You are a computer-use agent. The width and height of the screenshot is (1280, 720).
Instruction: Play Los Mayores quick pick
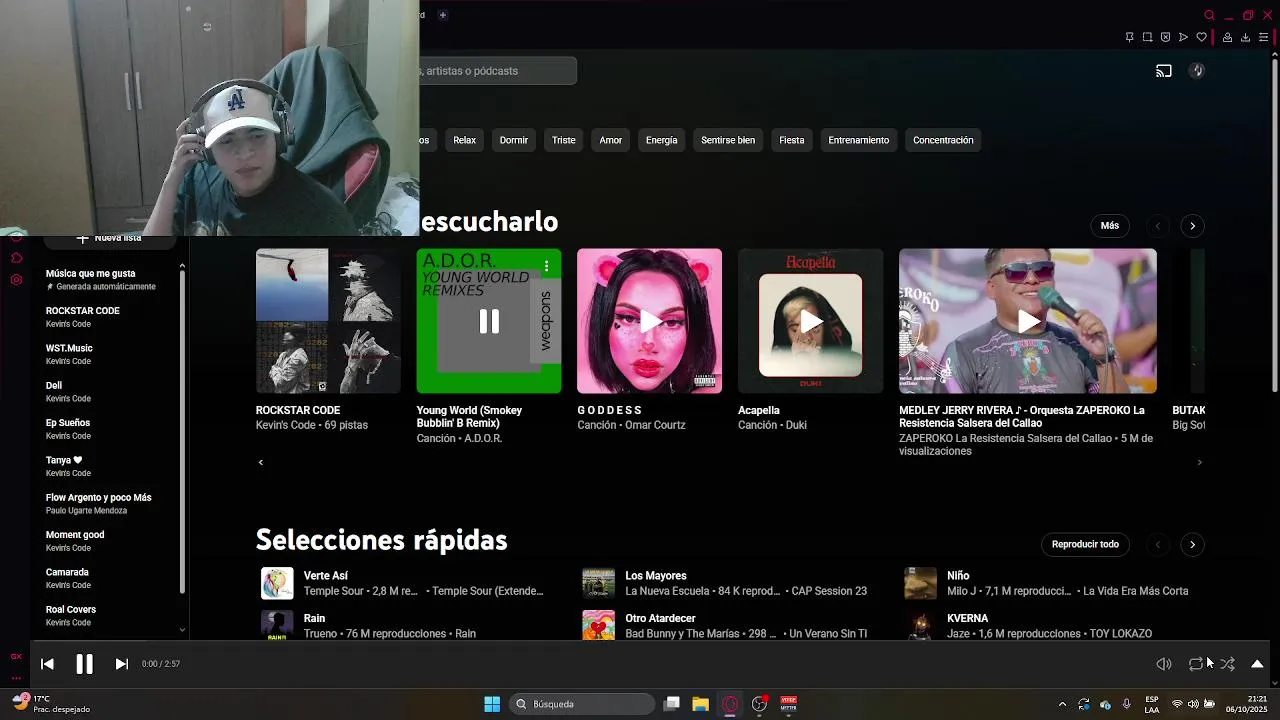tap(599, 583)
